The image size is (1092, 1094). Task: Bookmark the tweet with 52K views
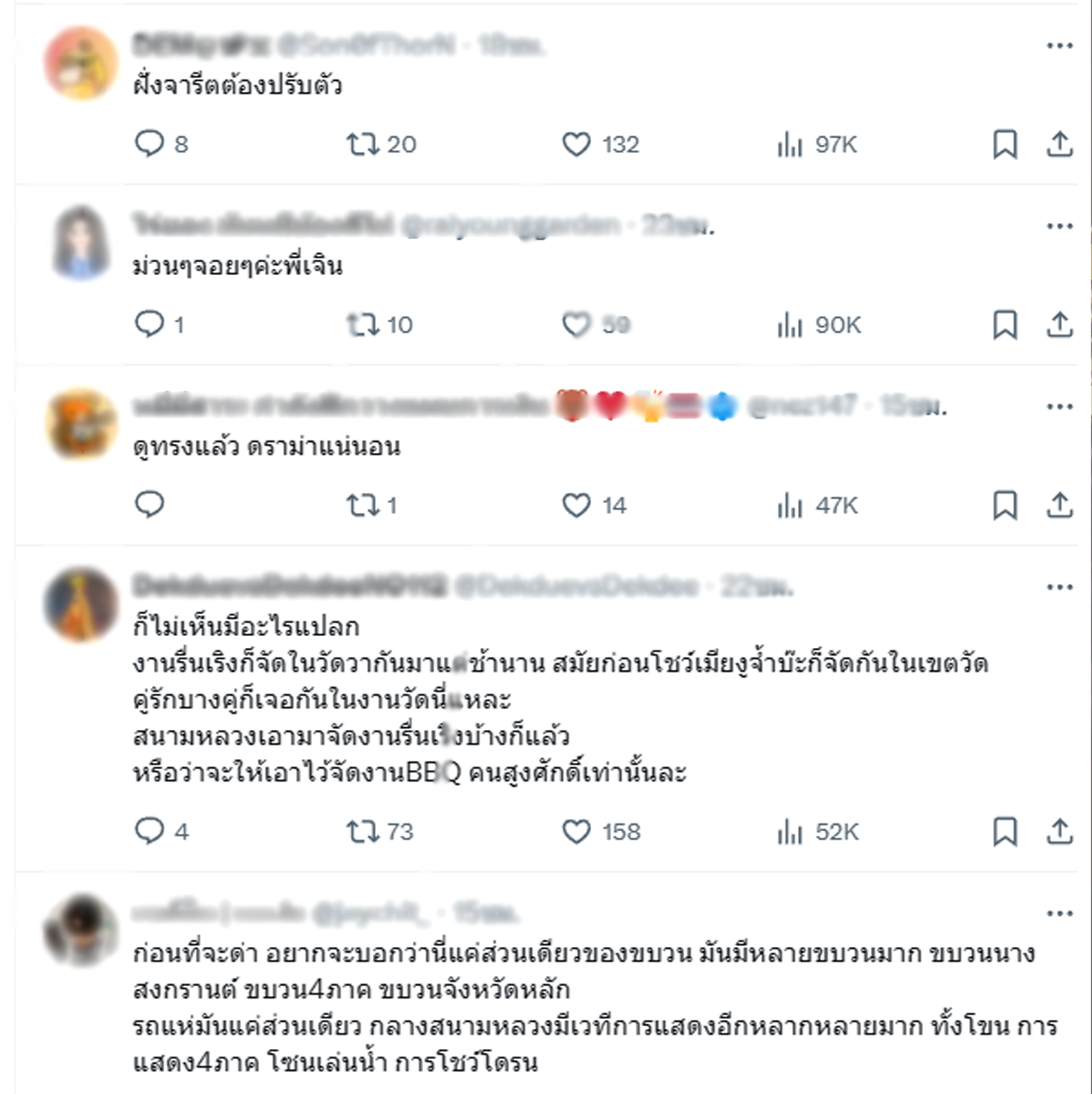(1005, 831)
